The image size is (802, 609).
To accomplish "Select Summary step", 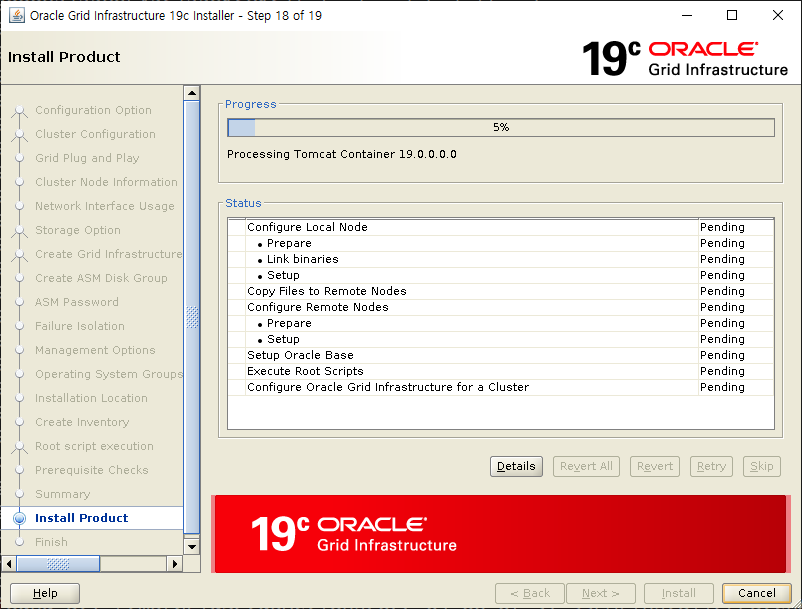I will coord(62,494).
